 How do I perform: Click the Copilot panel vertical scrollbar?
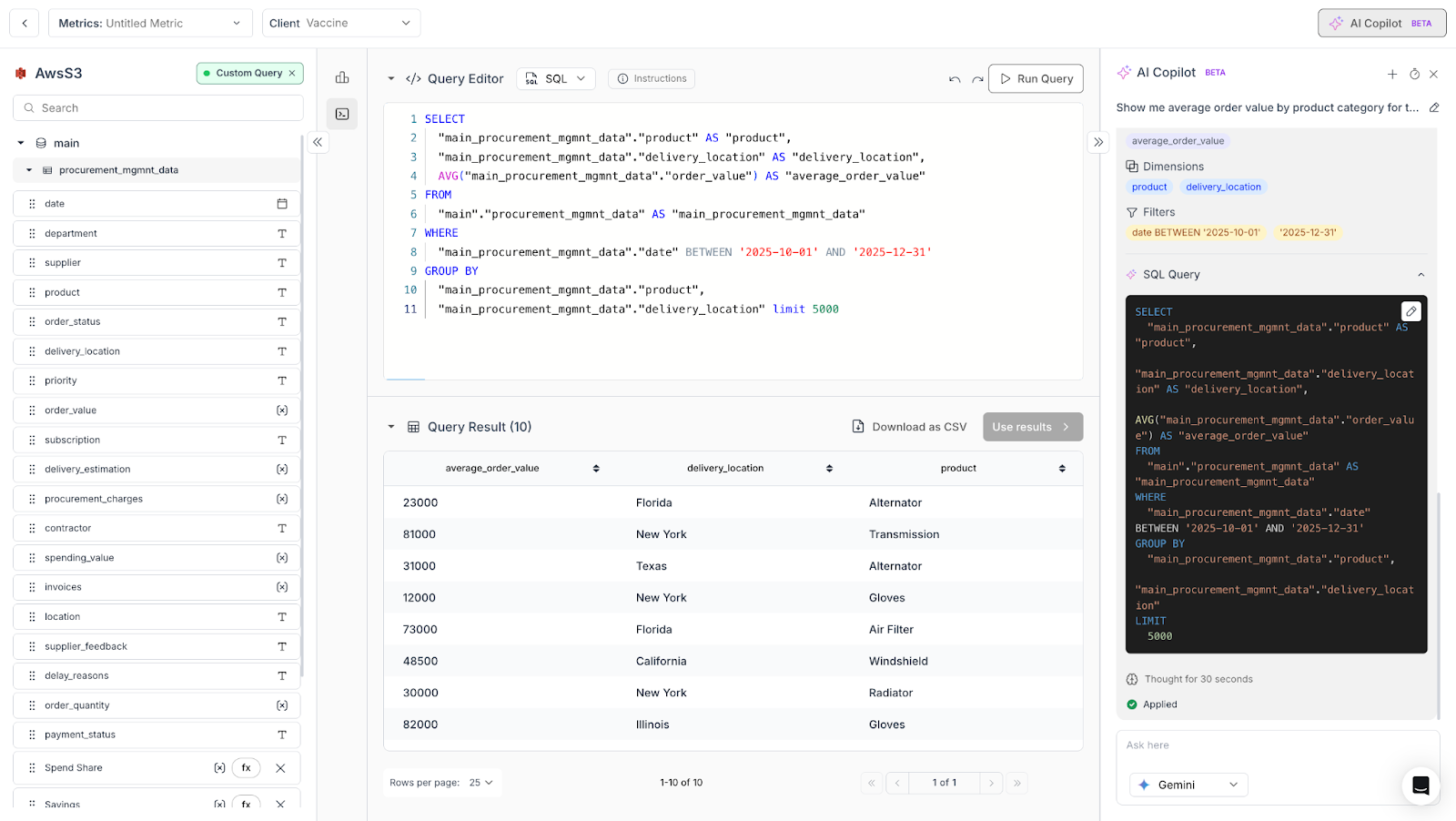coord(1439,605)
